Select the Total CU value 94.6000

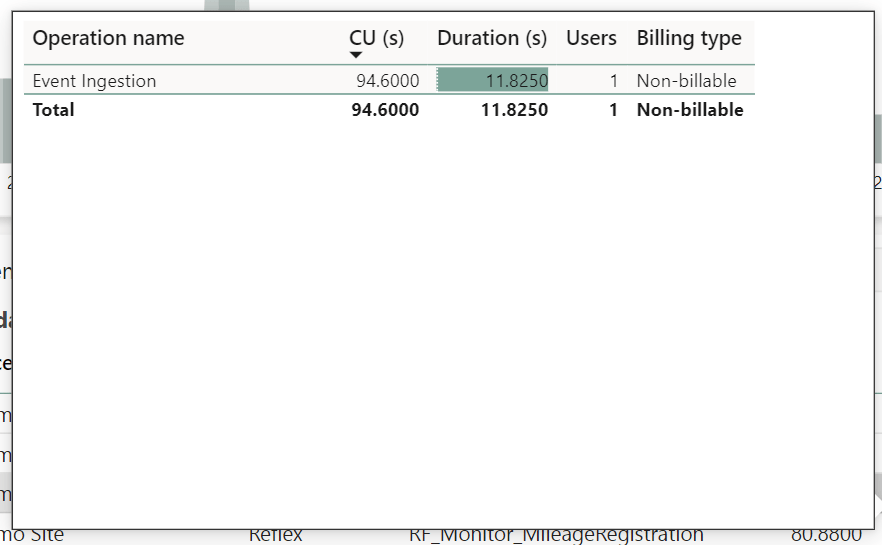point(385,110)
